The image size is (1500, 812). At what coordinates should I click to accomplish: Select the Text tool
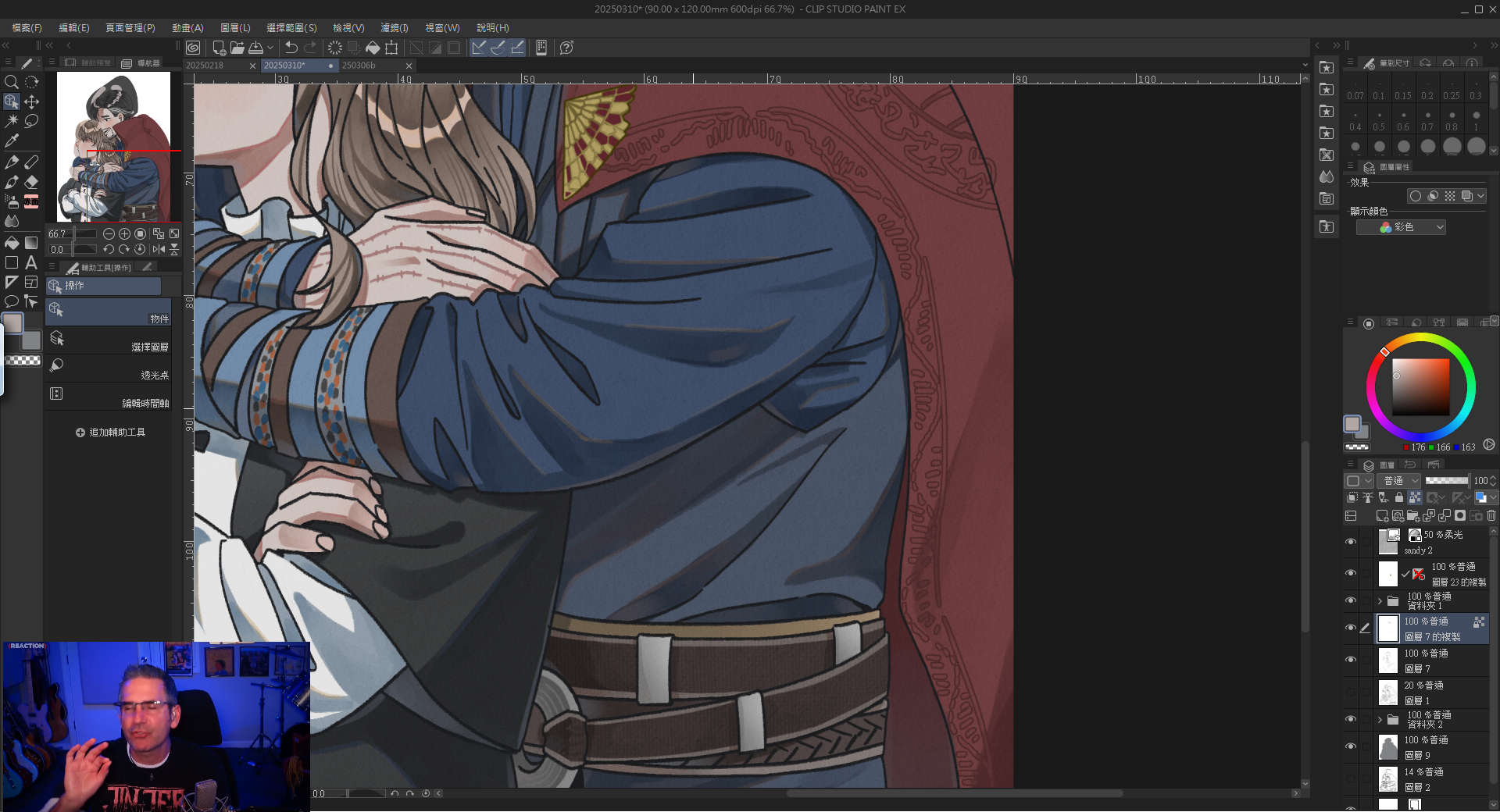31,262
